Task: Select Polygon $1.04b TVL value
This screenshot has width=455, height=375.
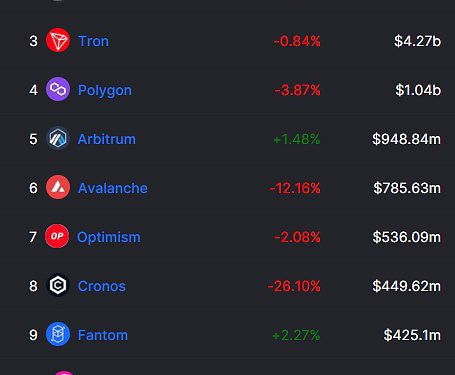Action: (x=418, y=90)
